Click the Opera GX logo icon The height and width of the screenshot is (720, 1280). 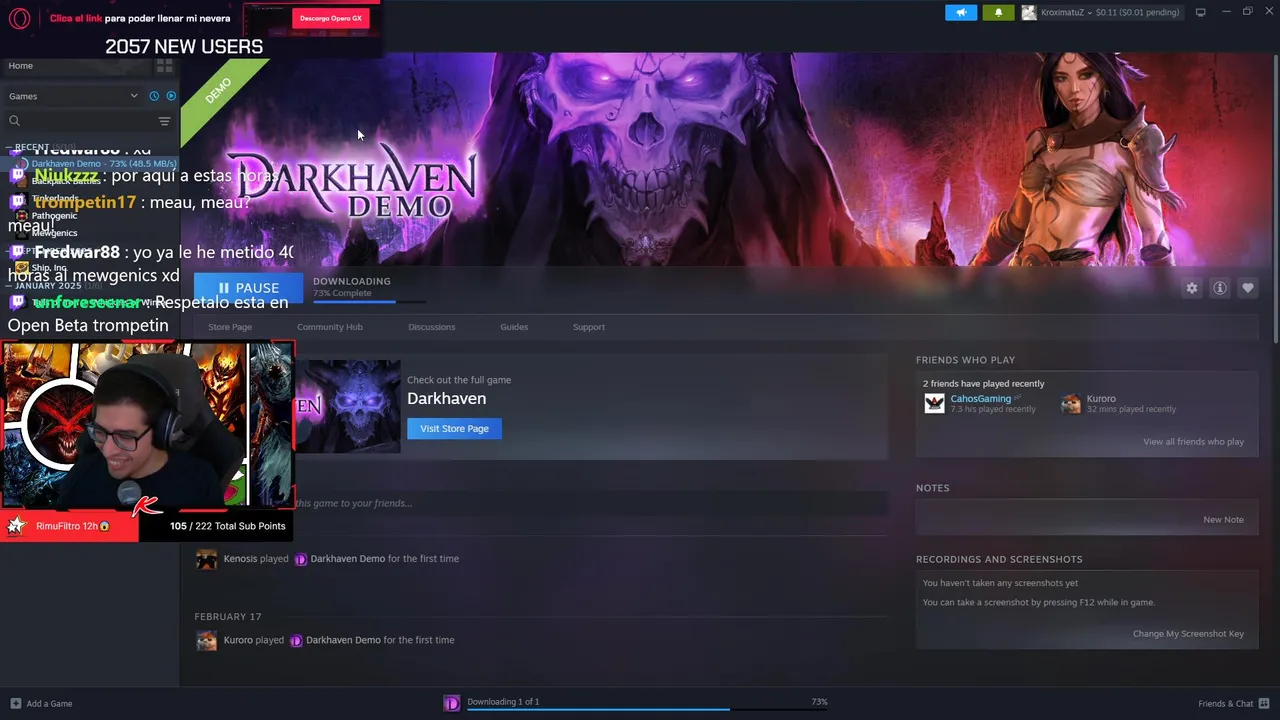click(20, 18)
